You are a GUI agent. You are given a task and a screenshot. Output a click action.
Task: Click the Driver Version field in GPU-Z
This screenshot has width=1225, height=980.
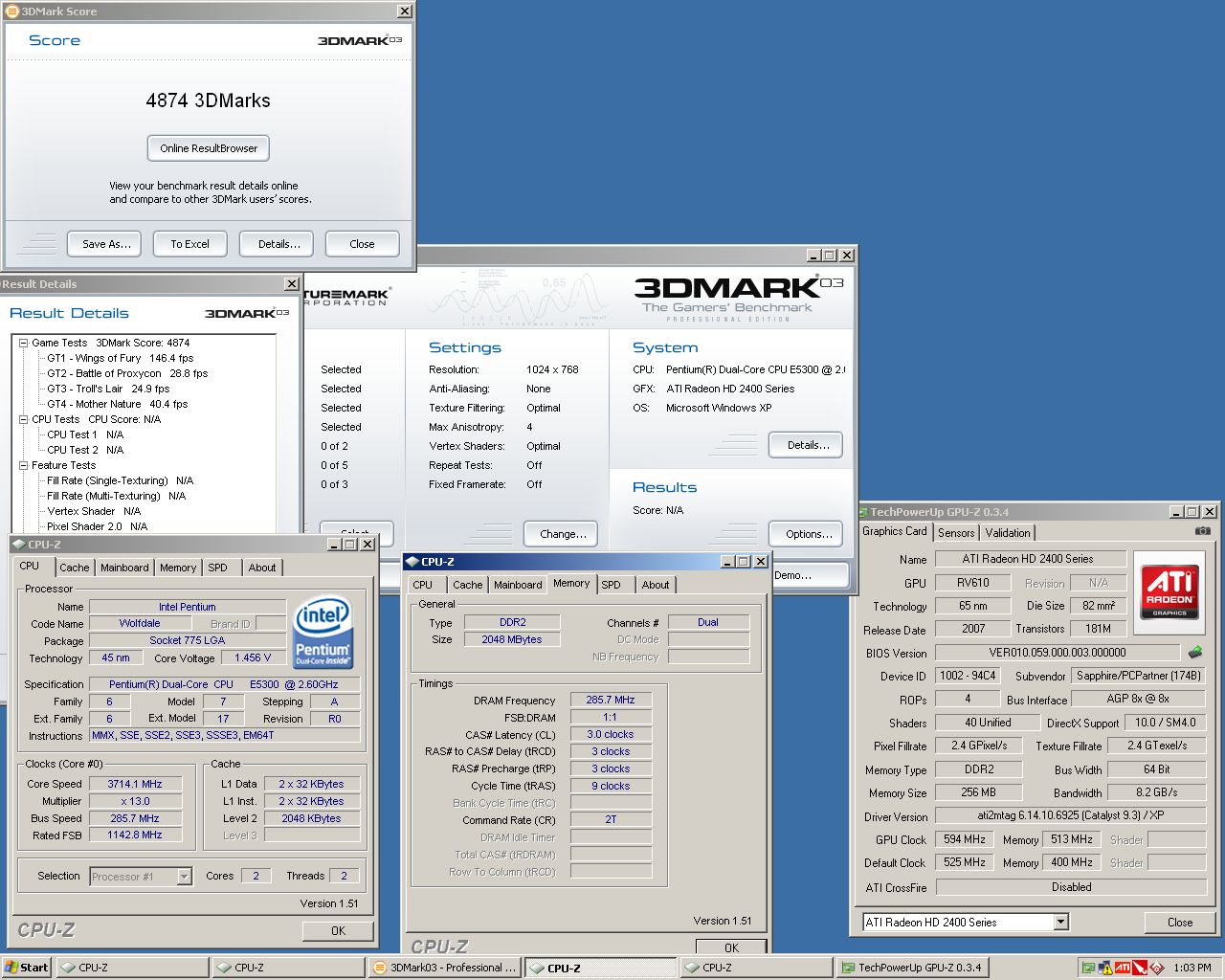point(1070,815)
